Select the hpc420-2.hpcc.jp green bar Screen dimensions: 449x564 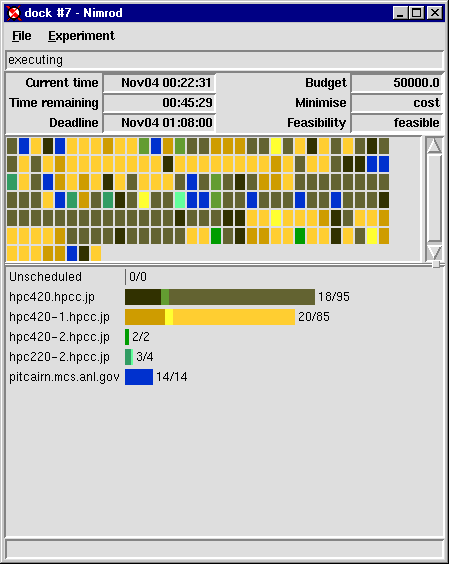pyautogui.click(x=127, y=337)
